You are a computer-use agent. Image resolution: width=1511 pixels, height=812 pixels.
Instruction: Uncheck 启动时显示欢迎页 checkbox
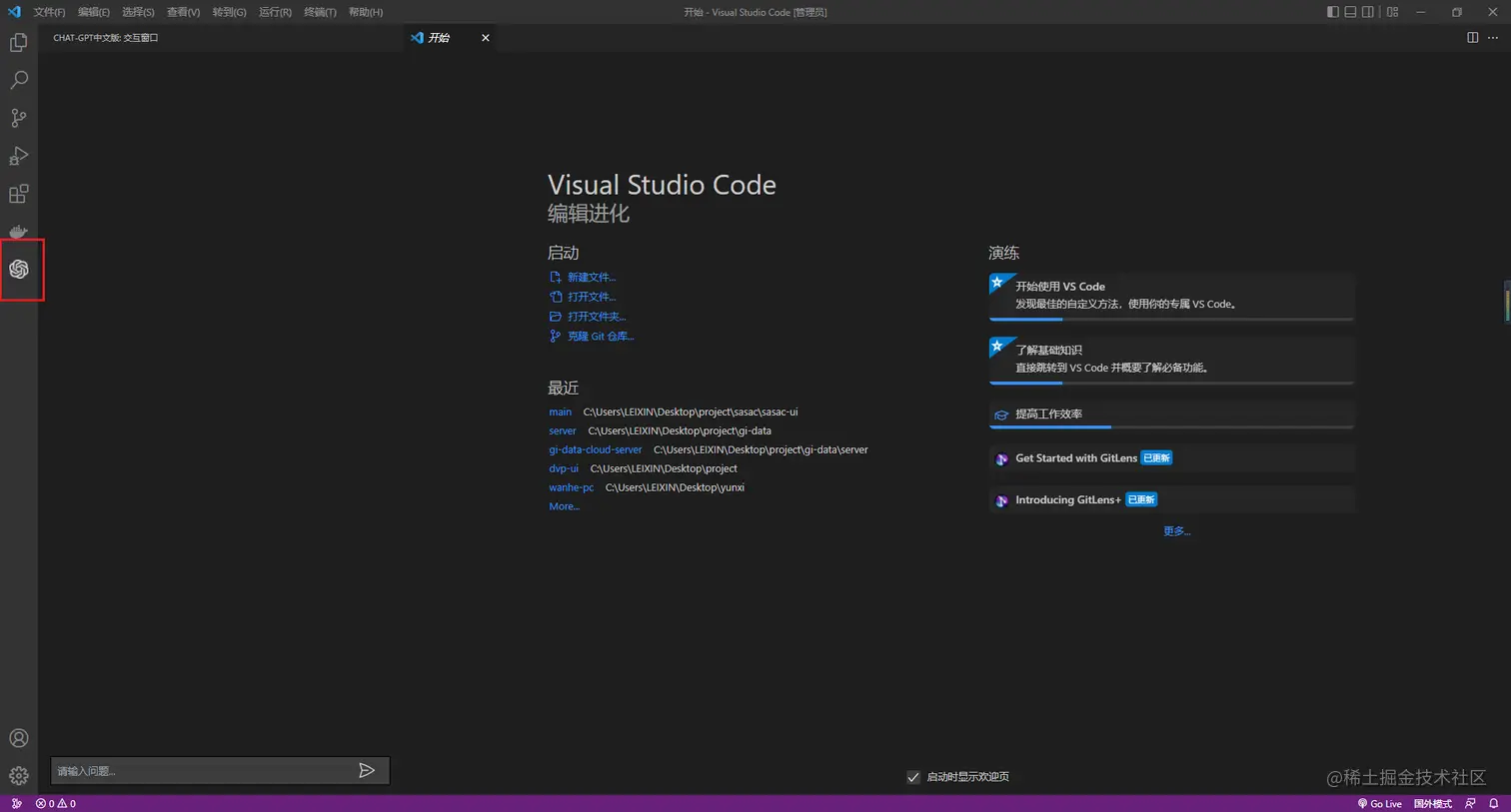tap(913, 777)
